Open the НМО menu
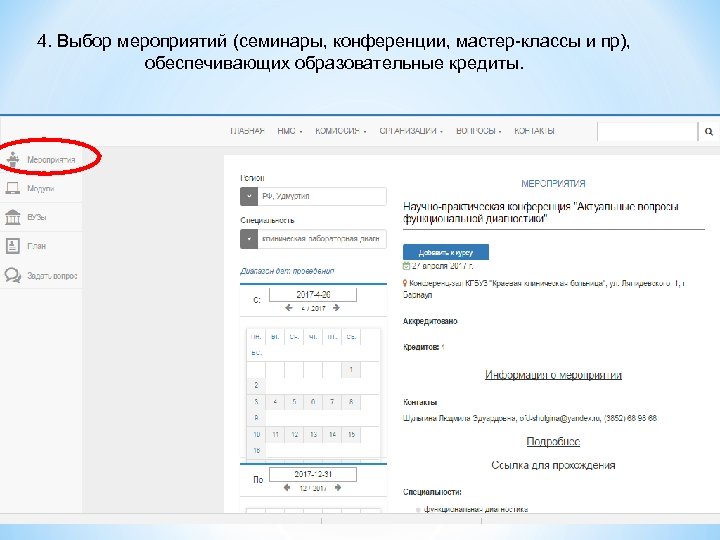The height and width of the screenshot is (540, 720). (289, 131)
